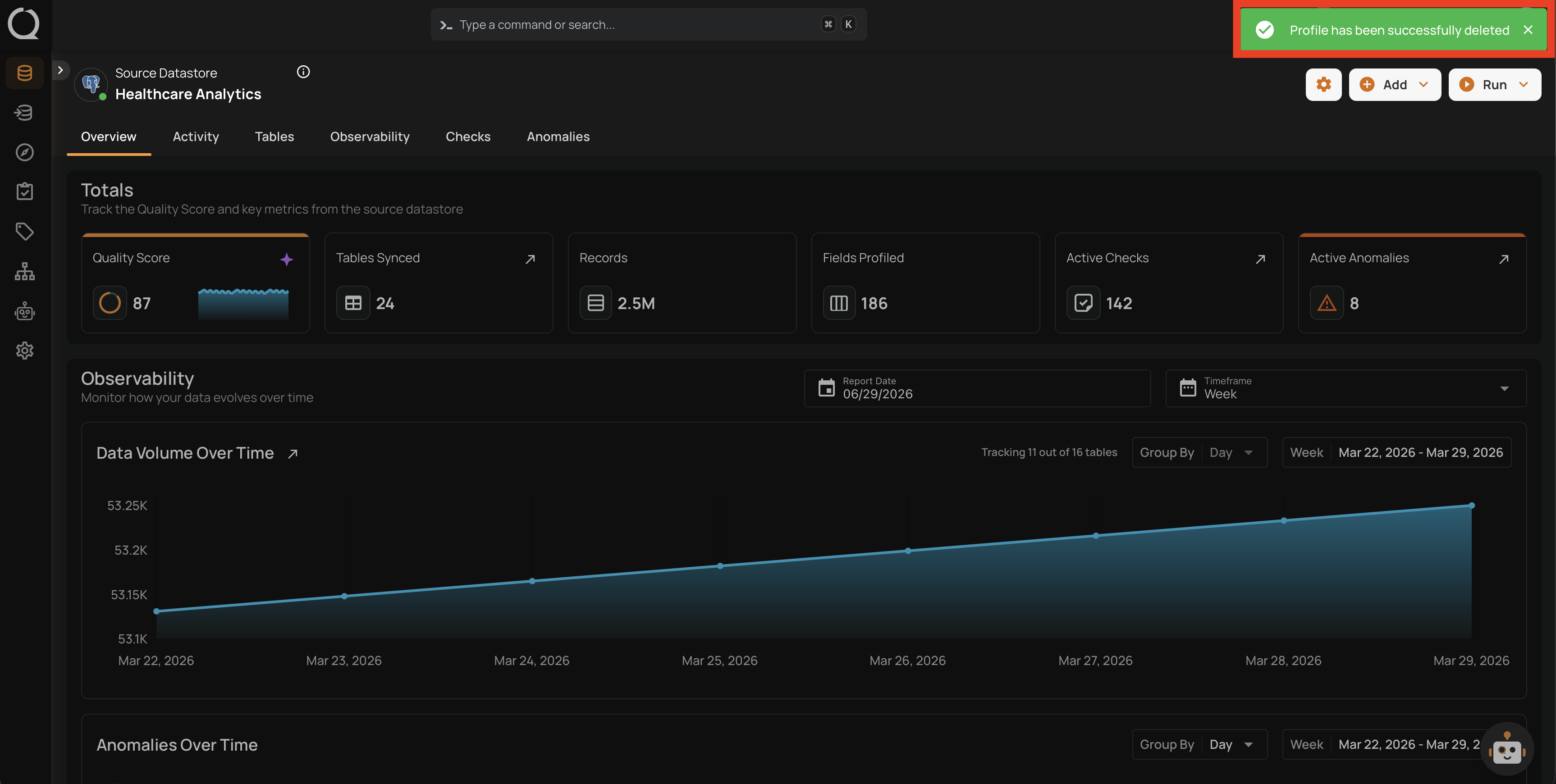
Task: Switch to the Anomalies tab
Action: (558, 137)
